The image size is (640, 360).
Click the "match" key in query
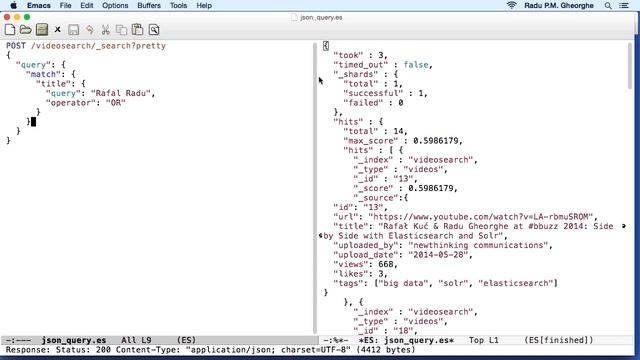pos(43,74)
